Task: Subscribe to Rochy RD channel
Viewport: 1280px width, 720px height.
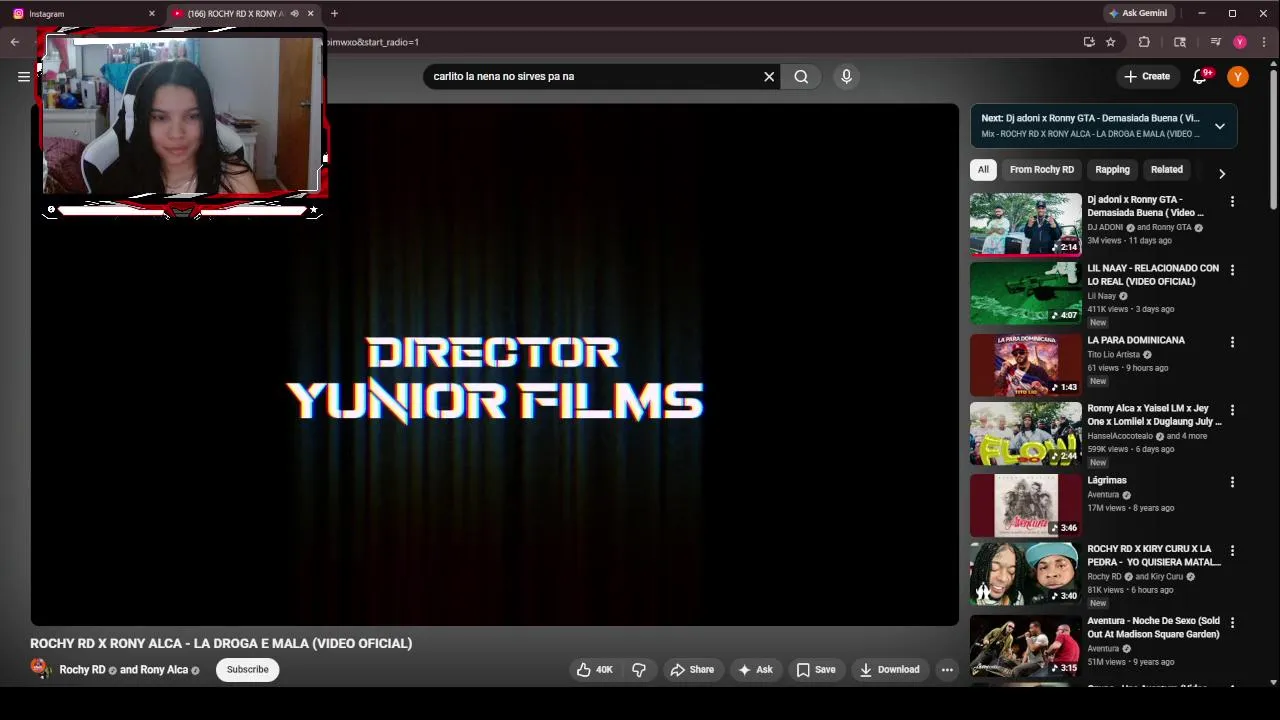Action: pyautogui.click(x=247, y=670)
